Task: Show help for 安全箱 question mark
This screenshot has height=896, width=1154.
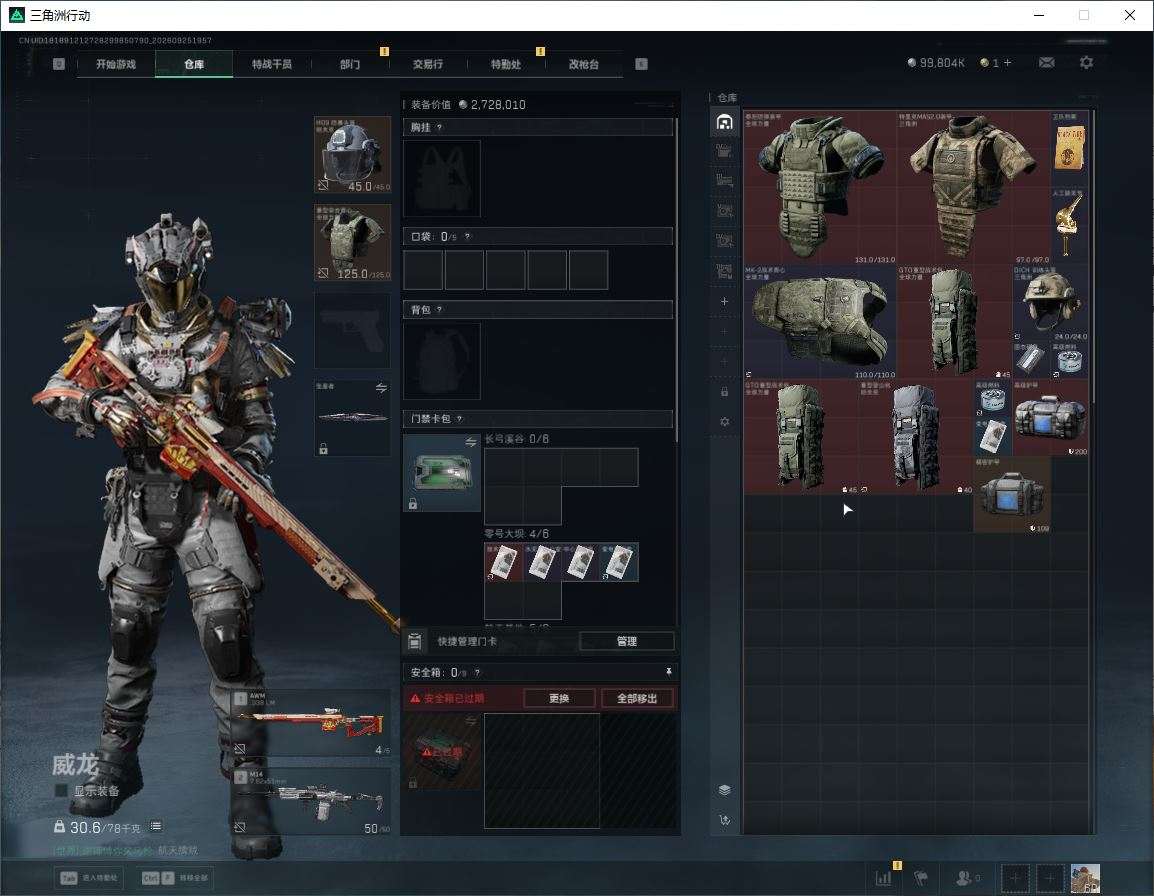Action: (477, 672)
